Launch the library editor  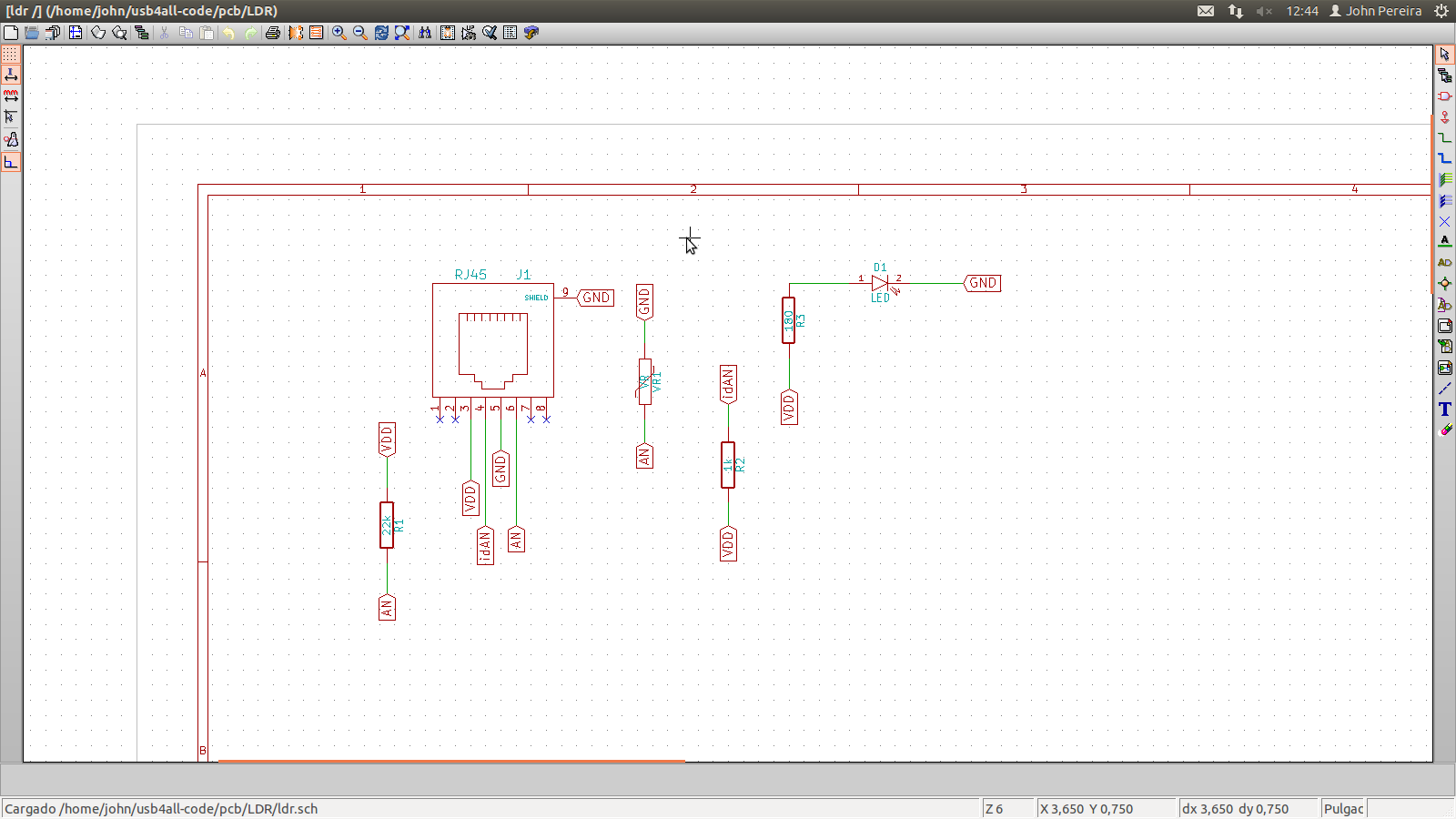pos(97,33)
